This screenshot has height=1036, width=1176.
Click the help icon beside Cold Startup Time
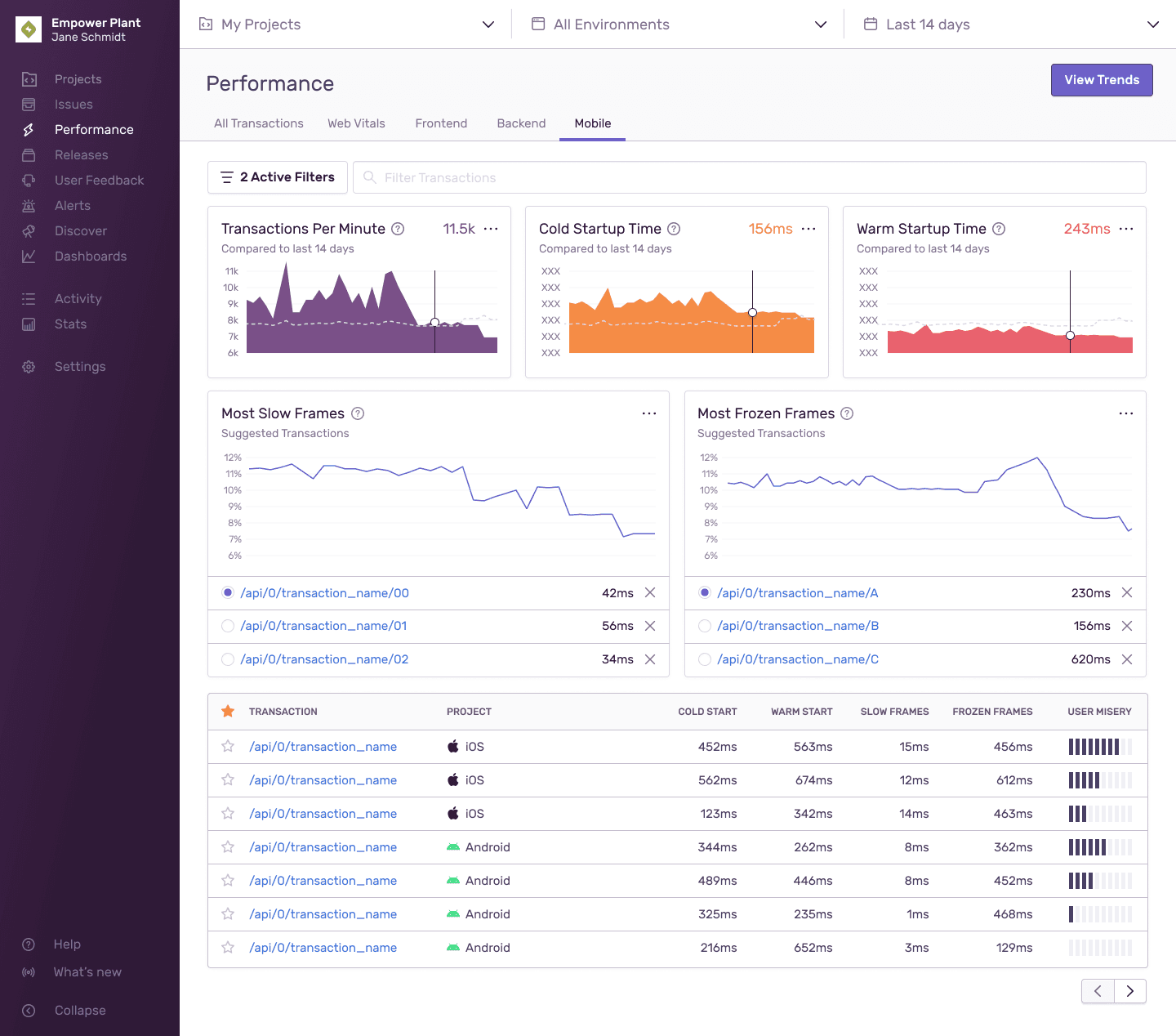coord(674,229)
